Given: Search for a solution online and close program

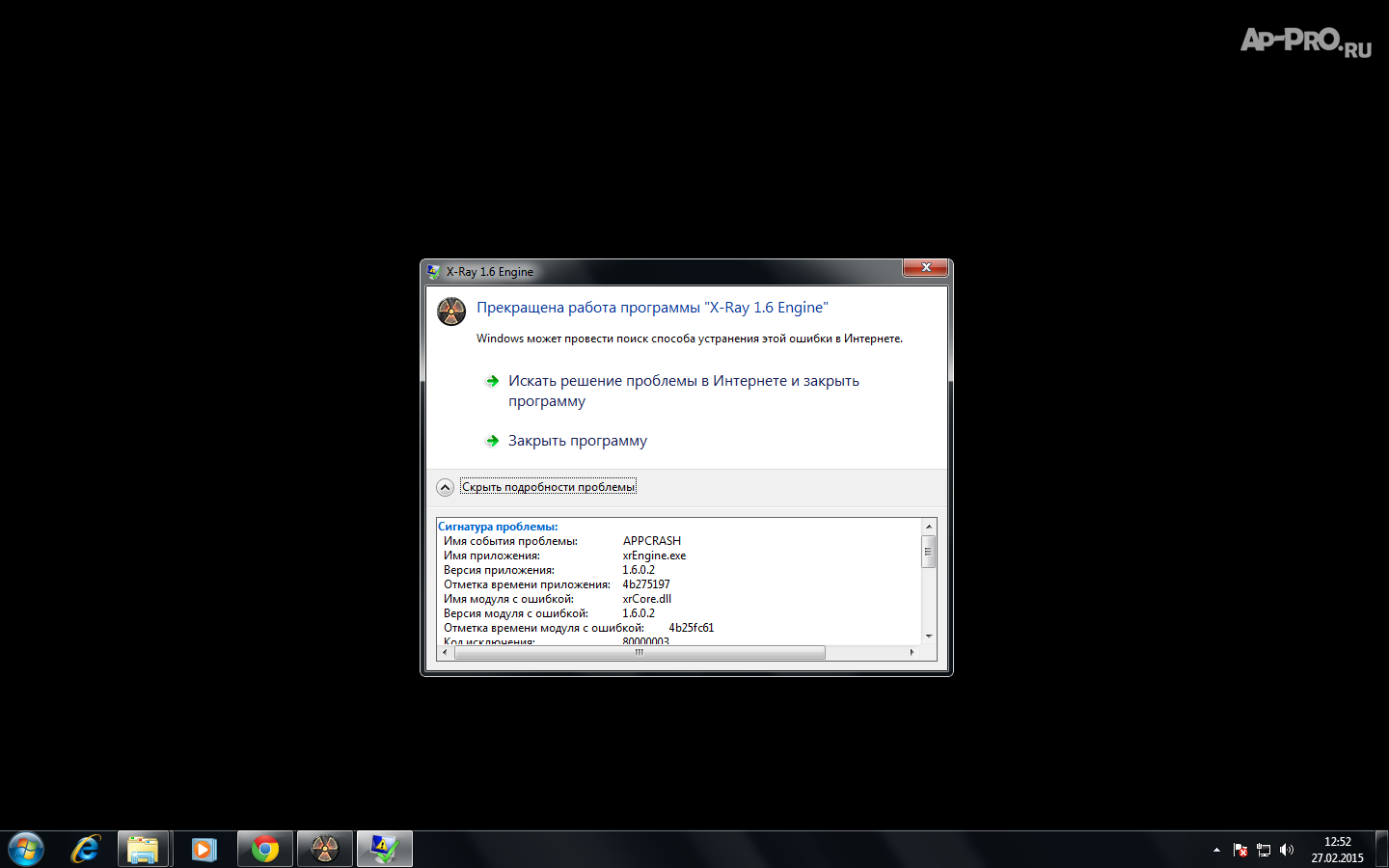Looking at the screenshot, I should point(683,391).
